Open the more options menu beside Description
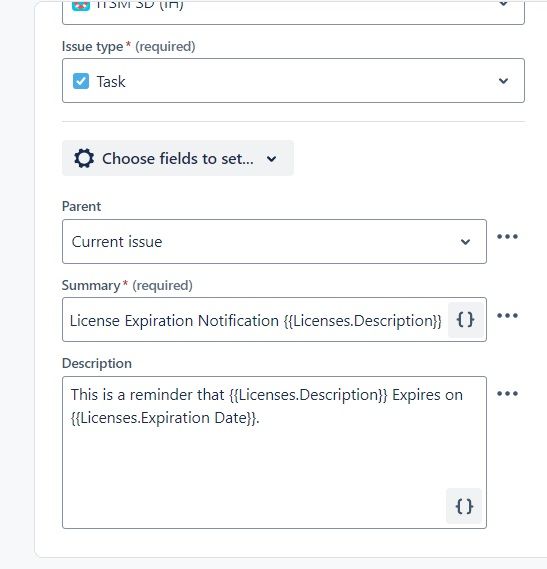 (x=507, y=394)
